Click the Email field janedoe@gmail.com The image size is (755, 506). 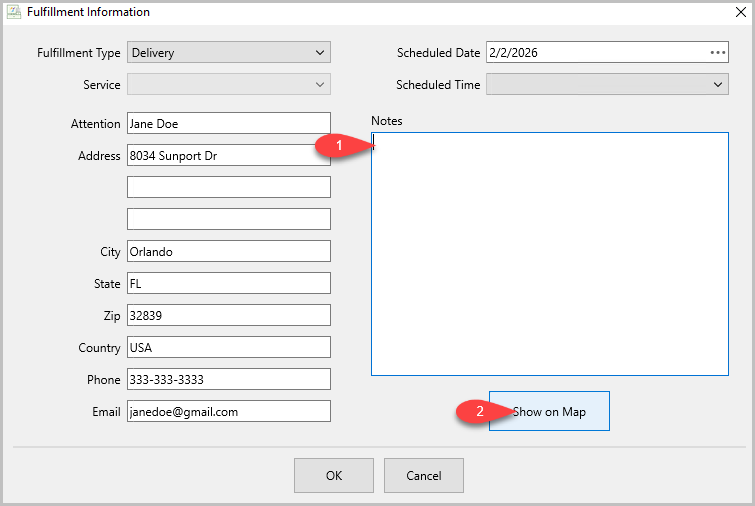click(x=229, y=411)
